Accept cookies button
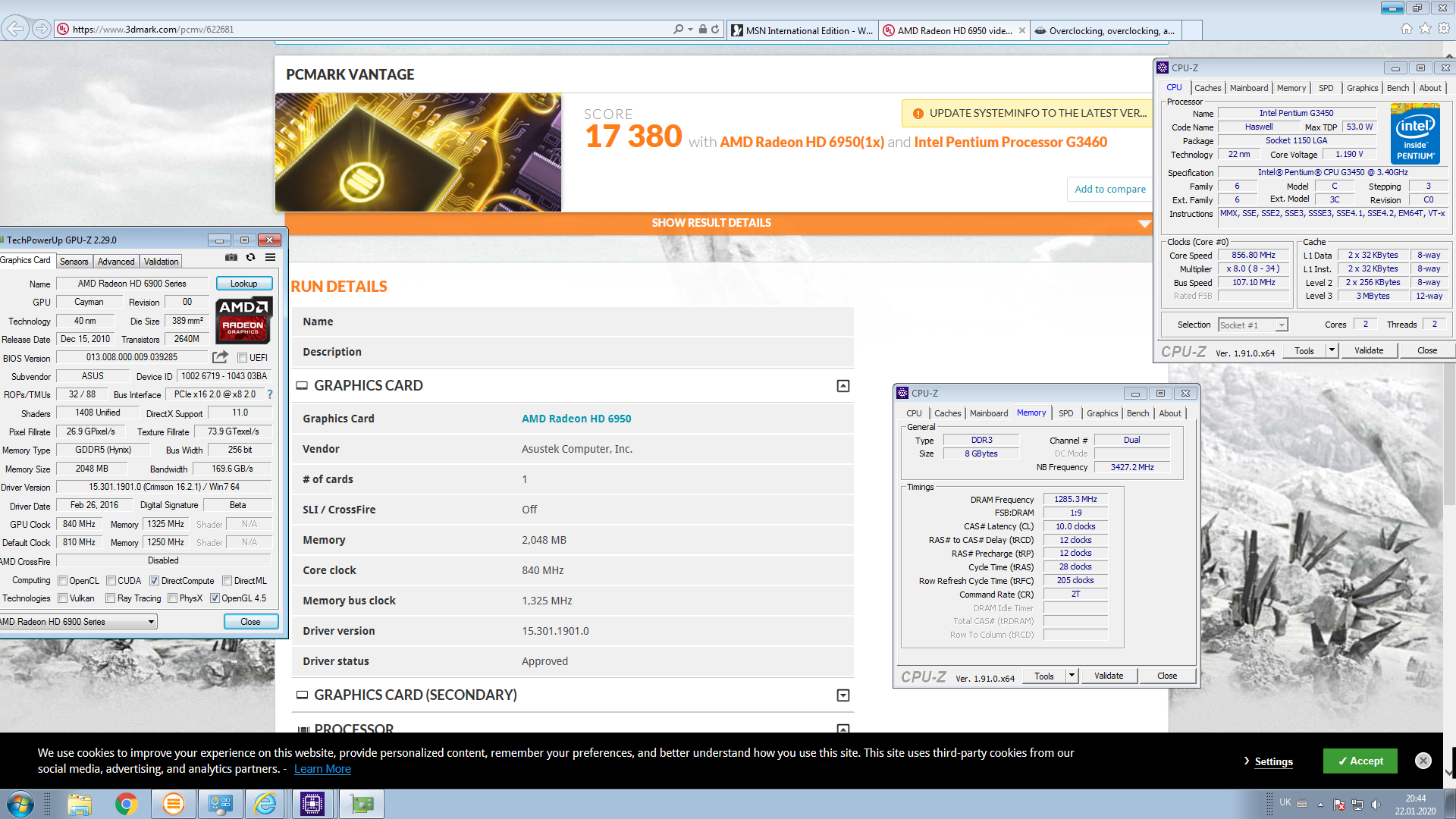Image resolution: width=1456 pixels, height=819 pixels. coord(1360,761)
